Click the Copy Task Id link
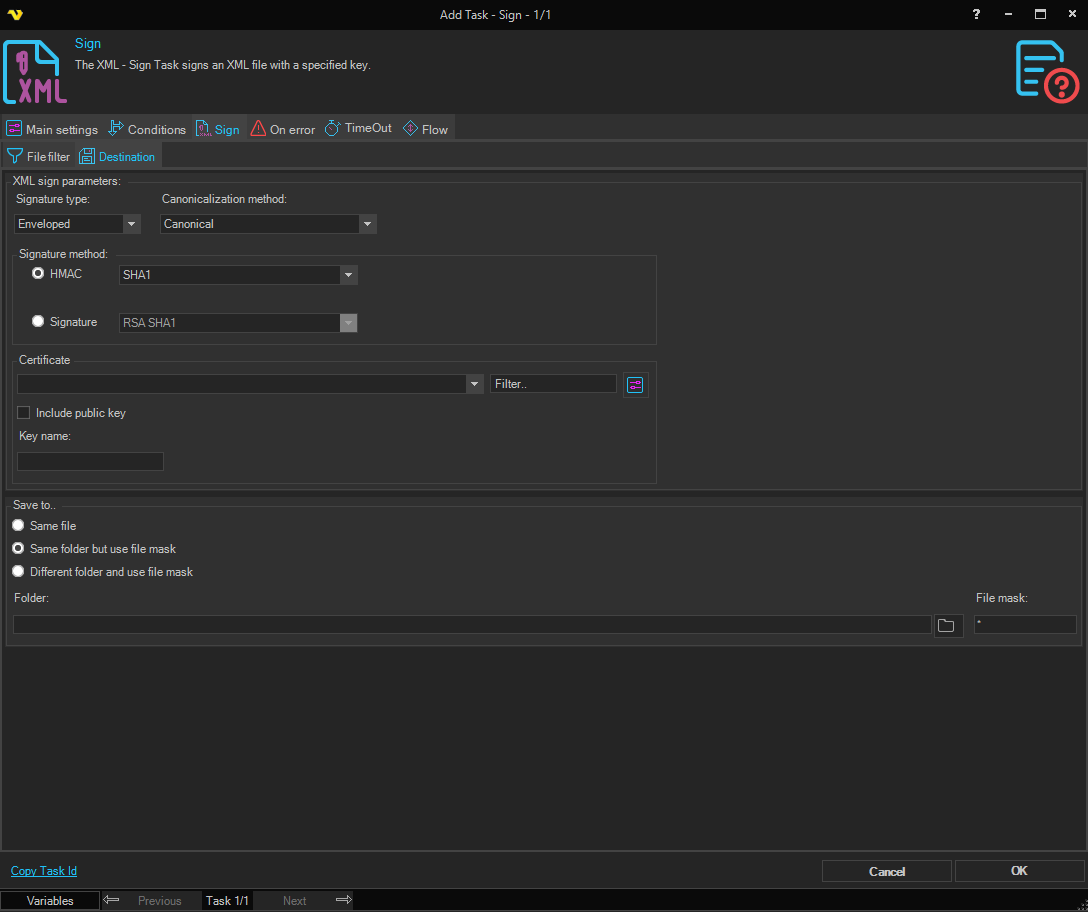 pyautogui.click(x=44, y=871)
